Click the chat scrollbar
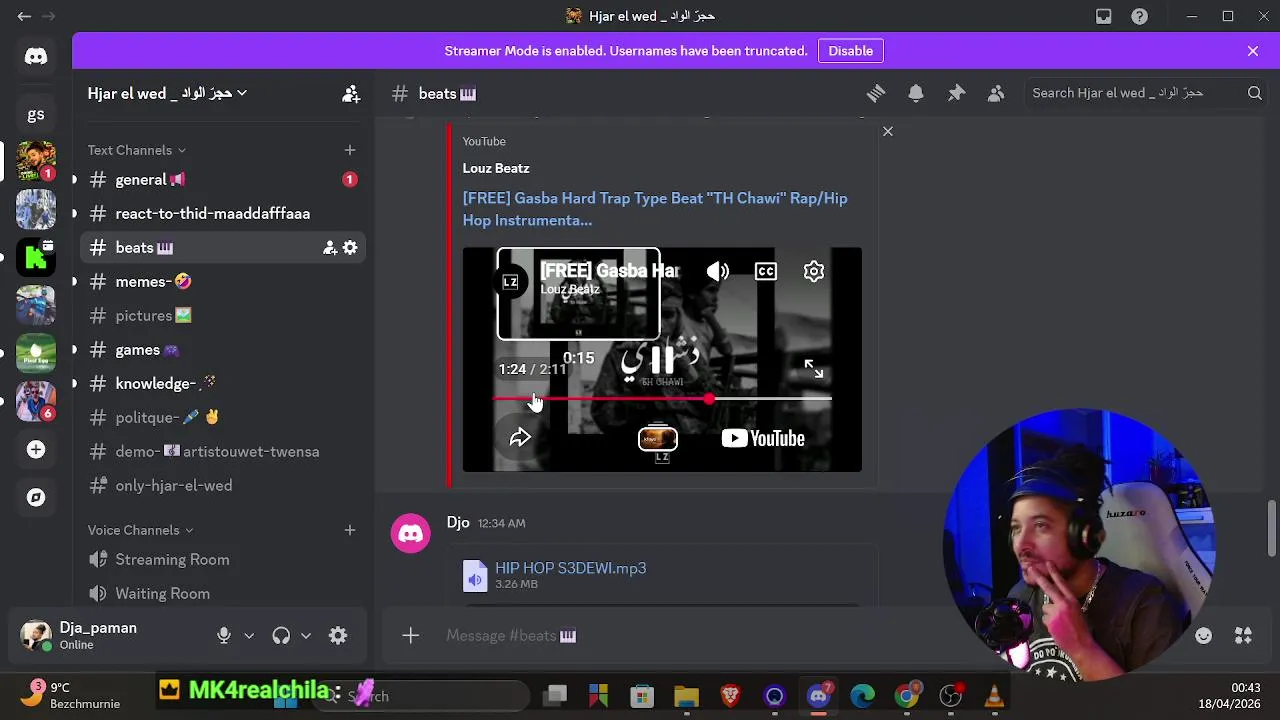Screen dimensions: 1280x720 pos(1272,528)
